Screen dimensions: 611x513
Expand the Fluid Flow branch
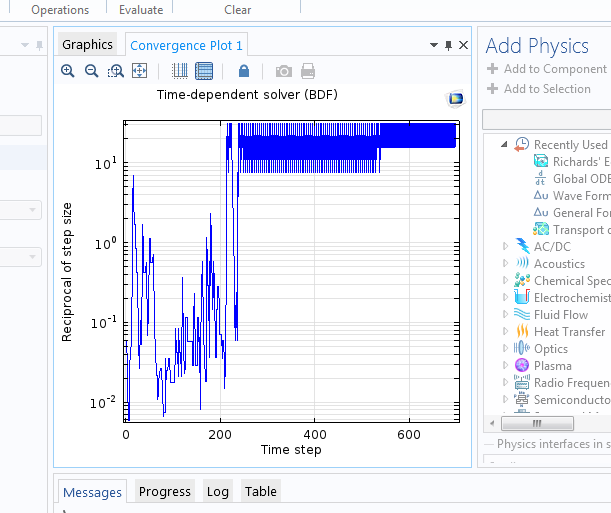coord(505,314)
